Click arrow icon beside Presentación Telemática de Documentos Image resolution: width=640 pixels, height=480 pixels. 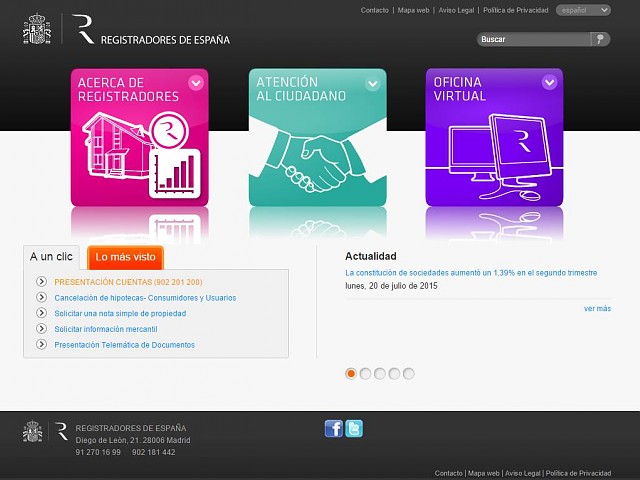pyautogui.click(x=41, y=344)
